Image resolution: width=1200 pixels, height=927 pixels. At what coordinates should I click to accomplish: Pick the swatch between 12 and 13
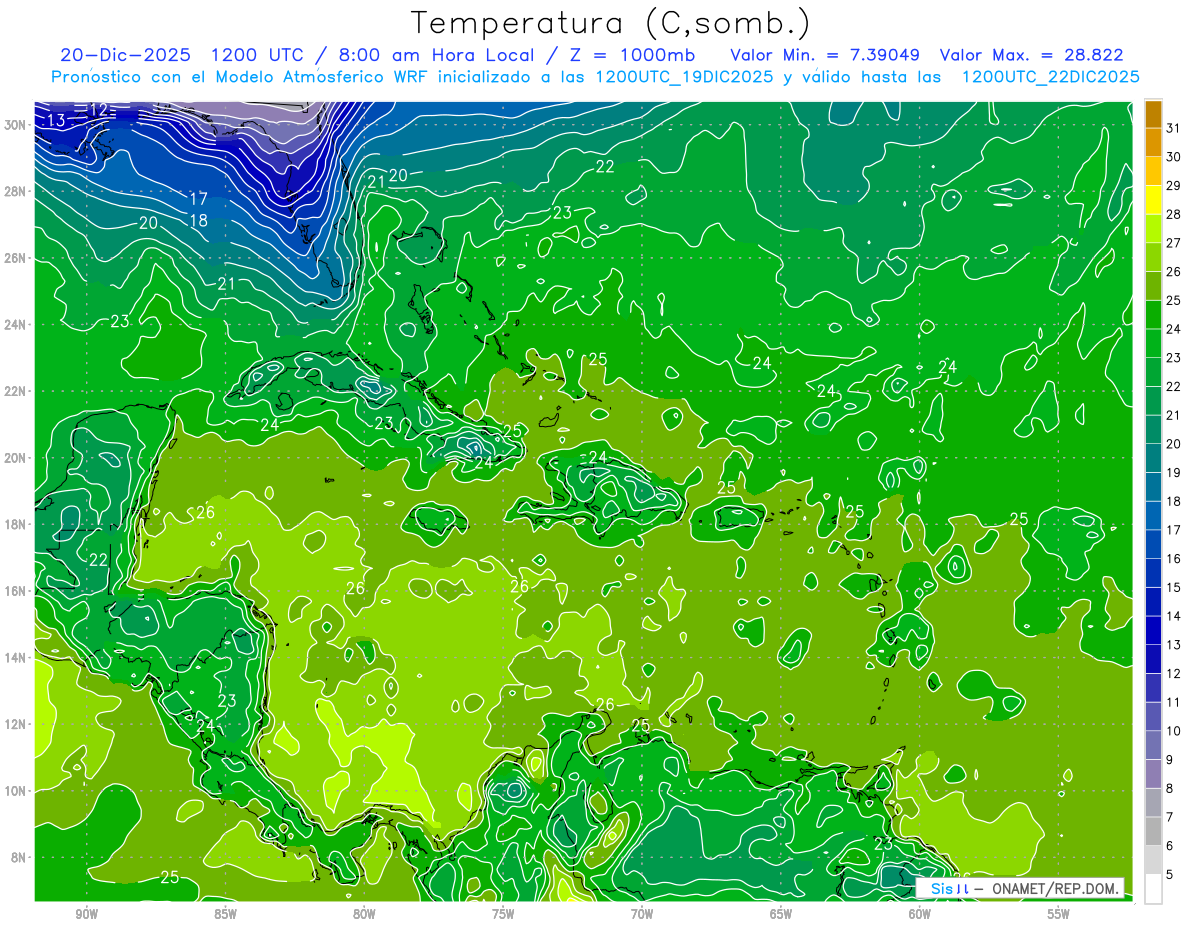point(1153,659)
